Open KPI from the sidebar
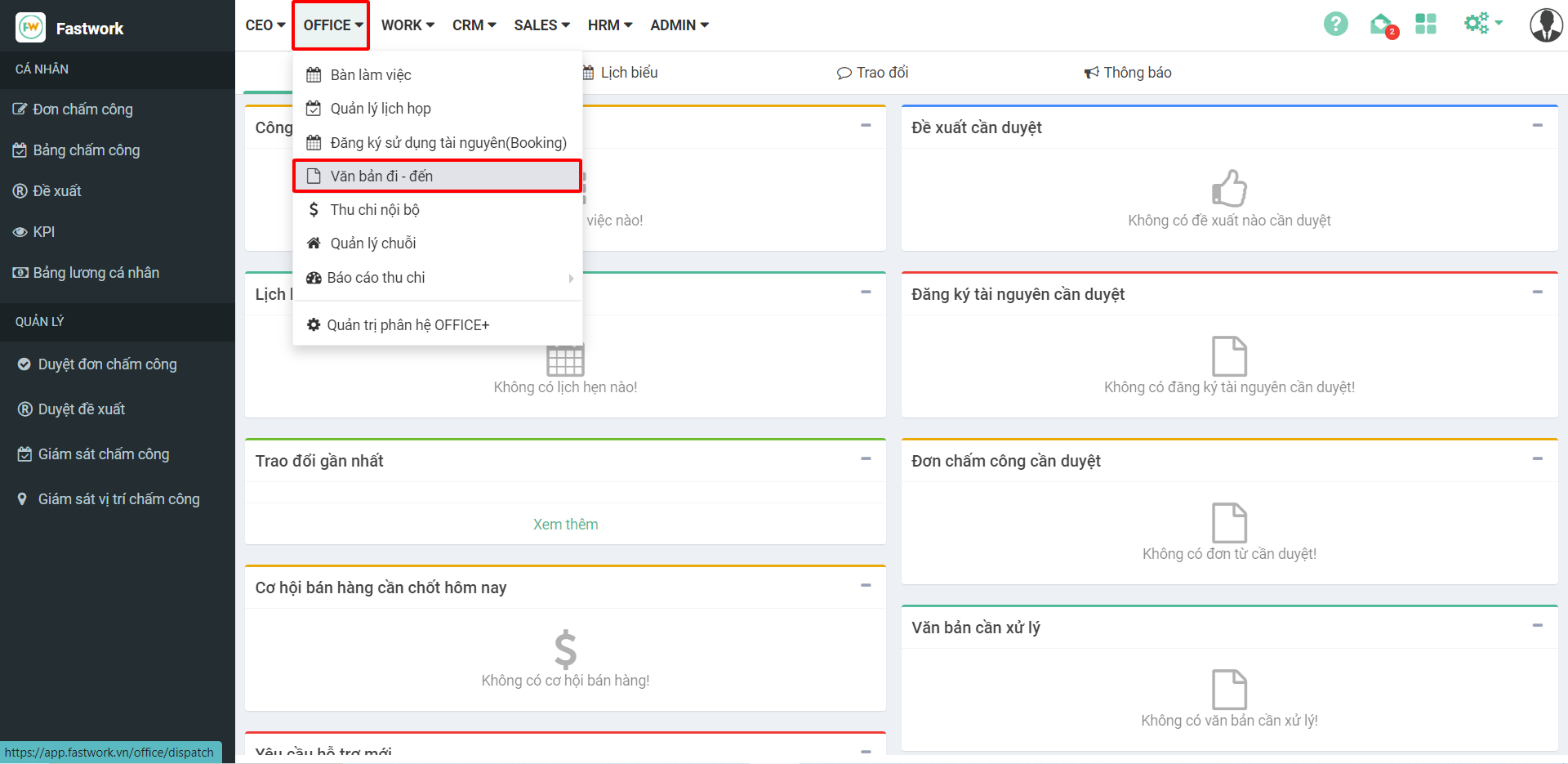Screen dimensions: 1568x764 click(x=44, y=232)
